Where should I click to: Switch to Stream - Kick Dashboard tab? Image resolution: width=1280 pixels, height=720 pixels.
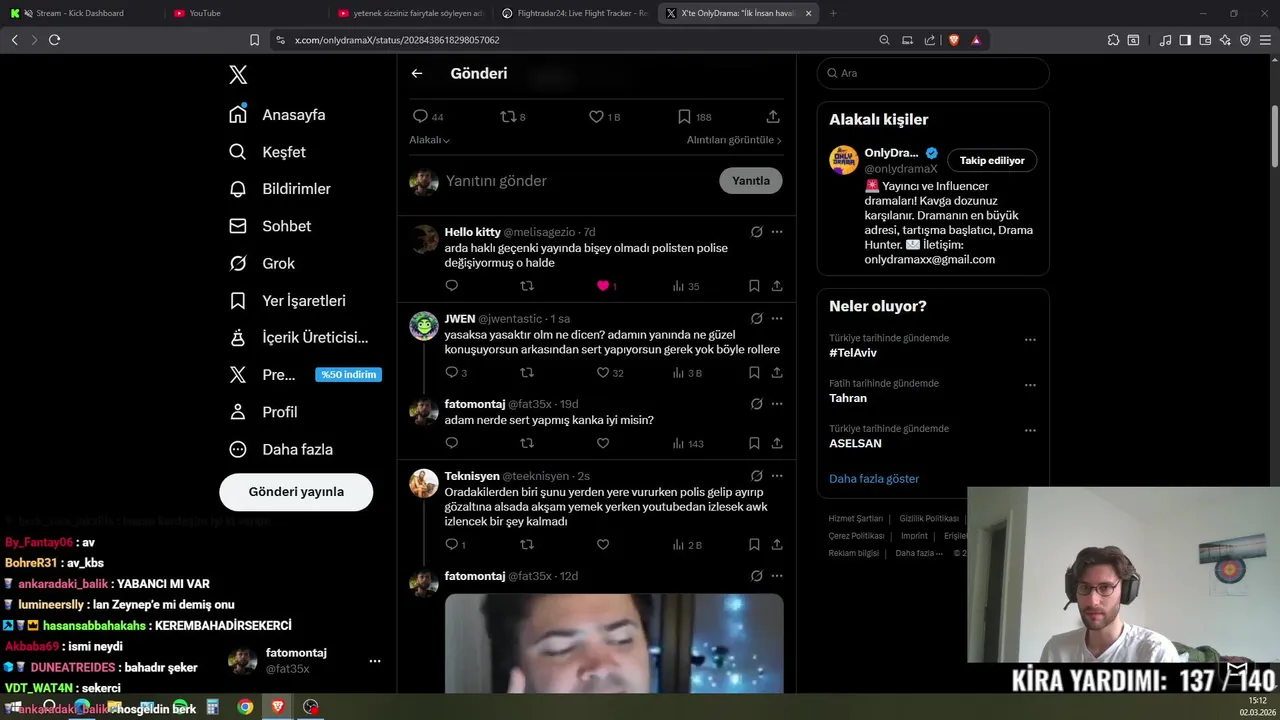pos(80,13)
